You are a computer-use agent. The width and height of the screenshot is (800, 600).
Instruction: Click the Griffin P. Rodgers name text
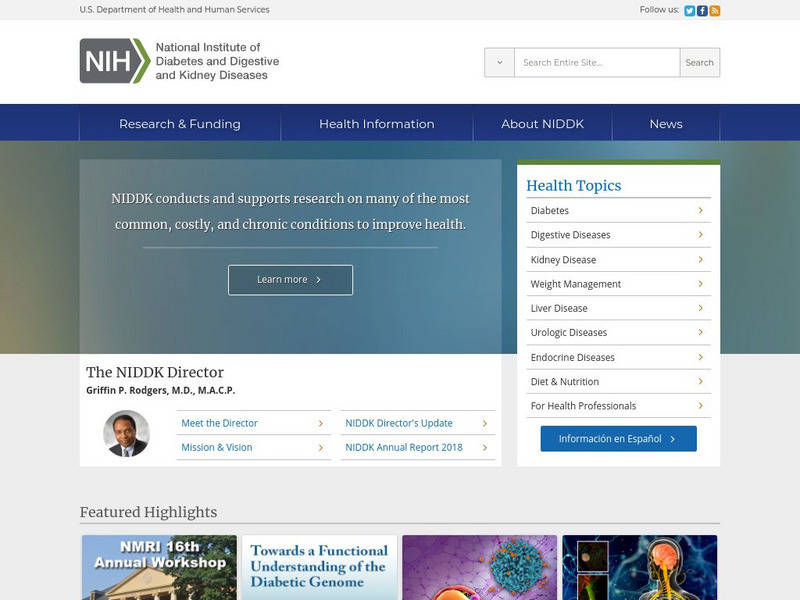(161, 390)
